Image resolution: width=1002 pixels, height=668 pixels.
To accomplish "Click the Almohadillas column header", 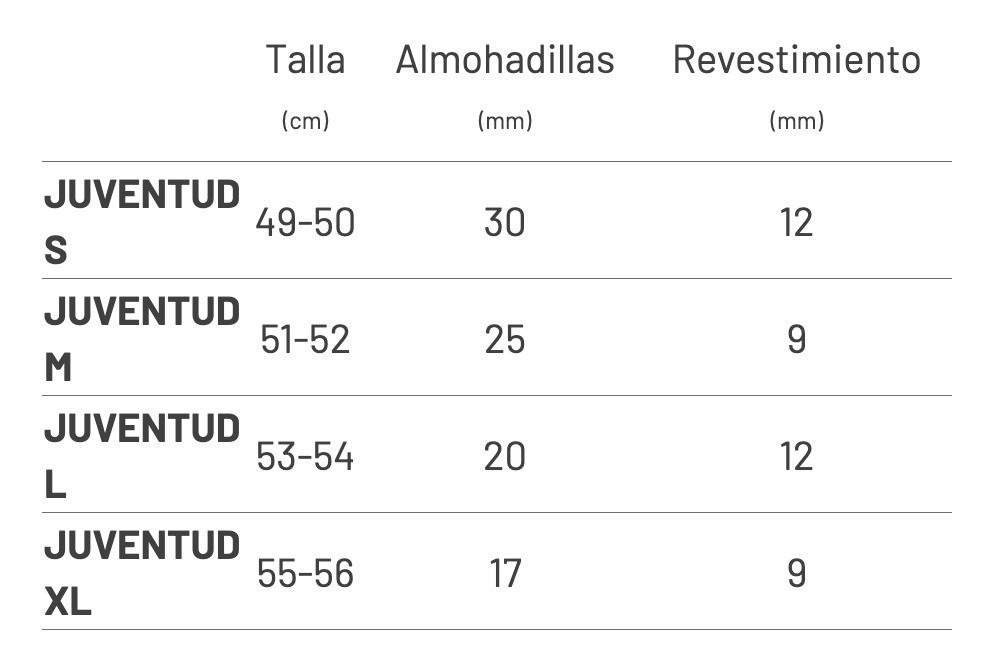I will (505, 60).
